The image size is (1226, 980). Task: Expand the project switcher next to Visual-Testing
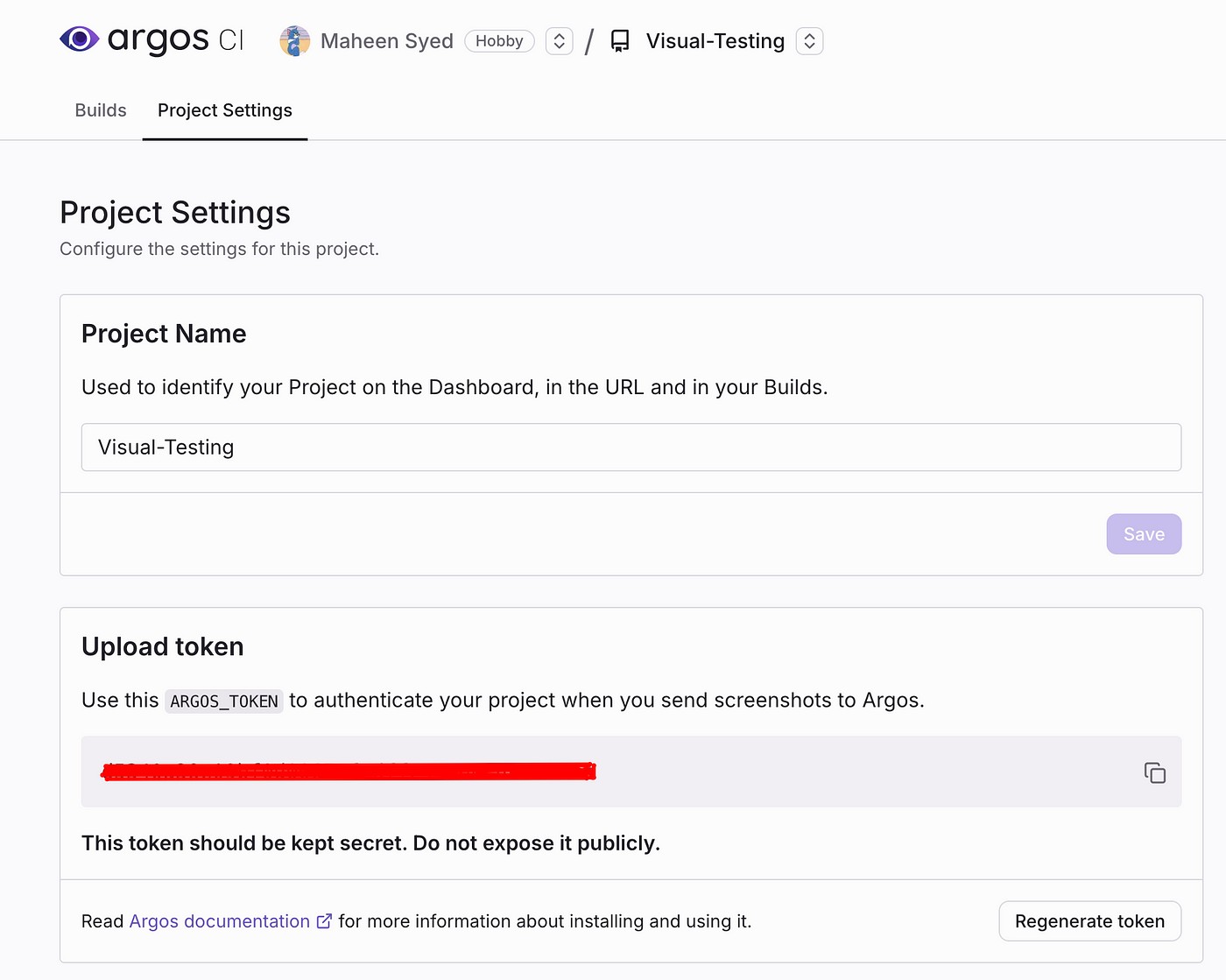pyautogui.click(x=809, y=41)
